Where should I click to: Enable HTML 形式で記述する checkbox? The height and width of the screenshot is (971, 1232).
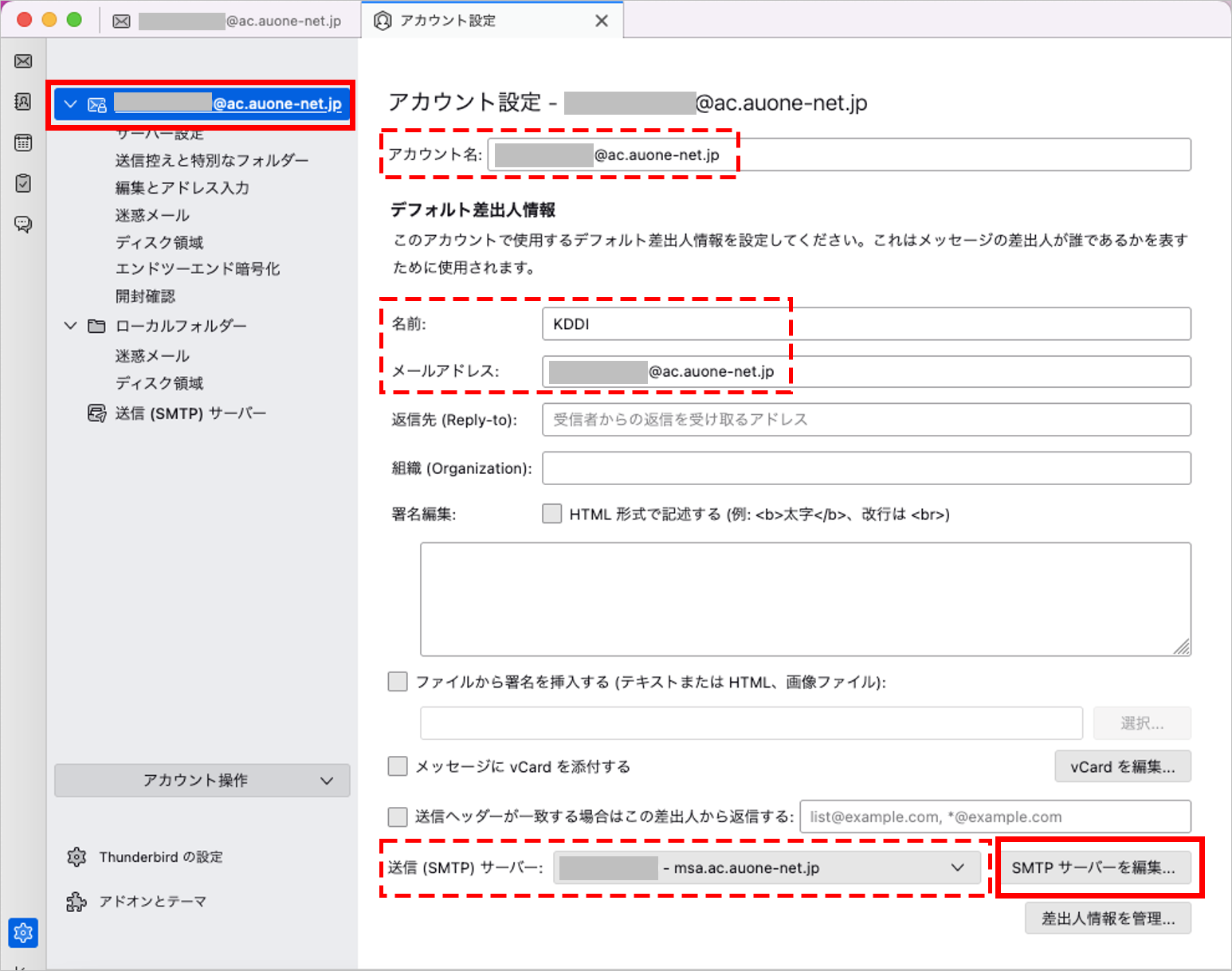click(552, 514)
